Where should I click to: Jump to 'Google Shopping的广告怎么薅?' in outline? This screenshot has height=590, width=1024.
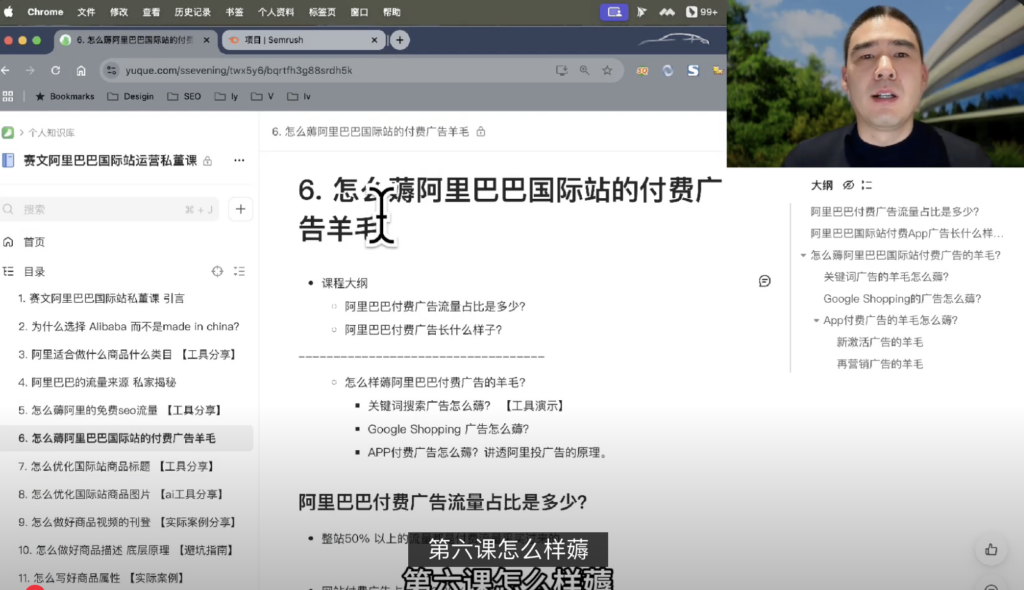pos(901,299)
